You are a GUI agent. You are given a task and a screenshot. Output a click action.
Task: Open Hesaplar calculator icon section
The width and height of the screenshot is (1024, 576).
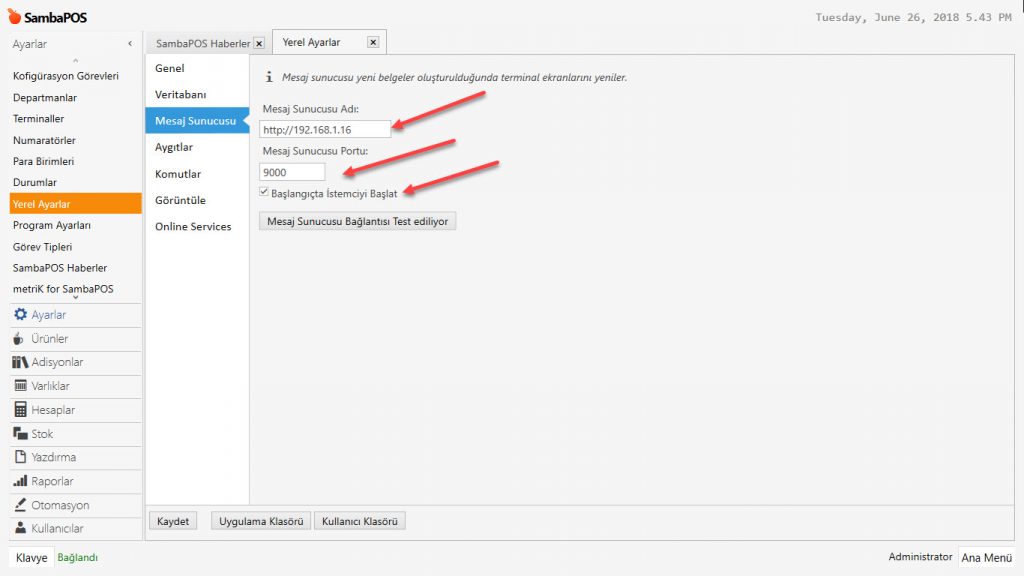pos(52,410)
